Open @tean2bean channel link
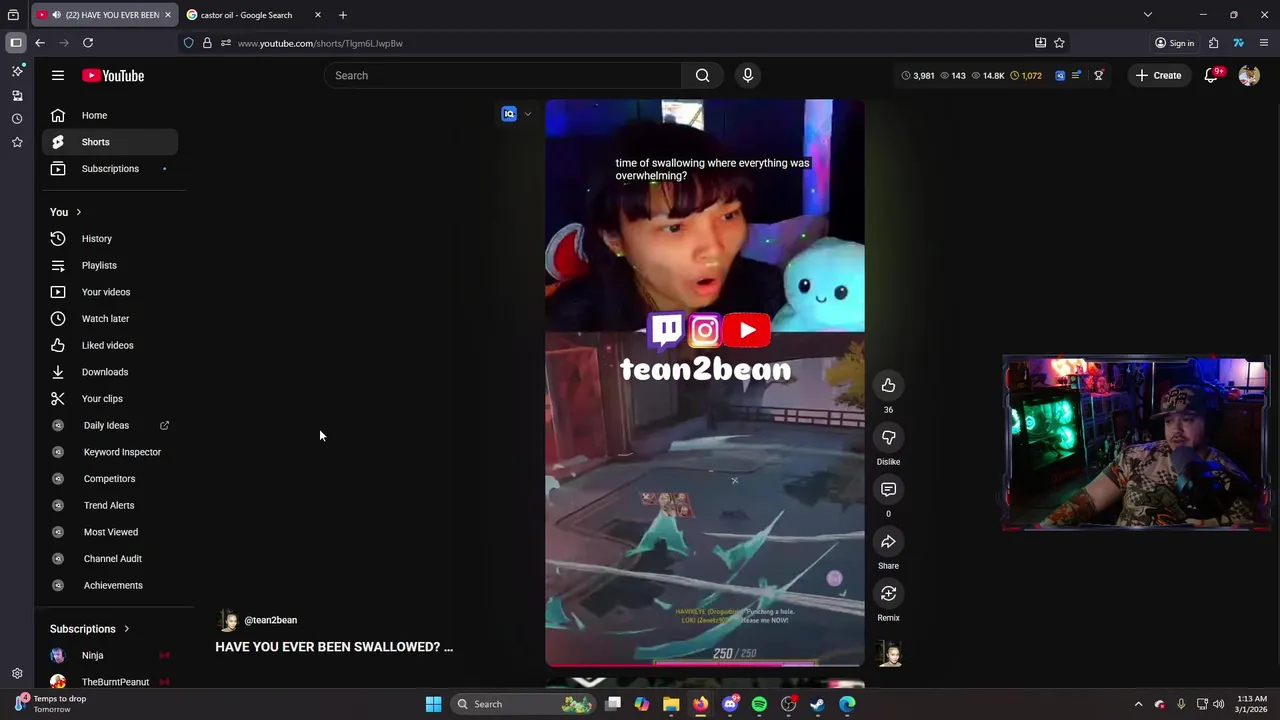This screenshot has width=1280, height=720. pyautogui.click(x=271, y=620)
